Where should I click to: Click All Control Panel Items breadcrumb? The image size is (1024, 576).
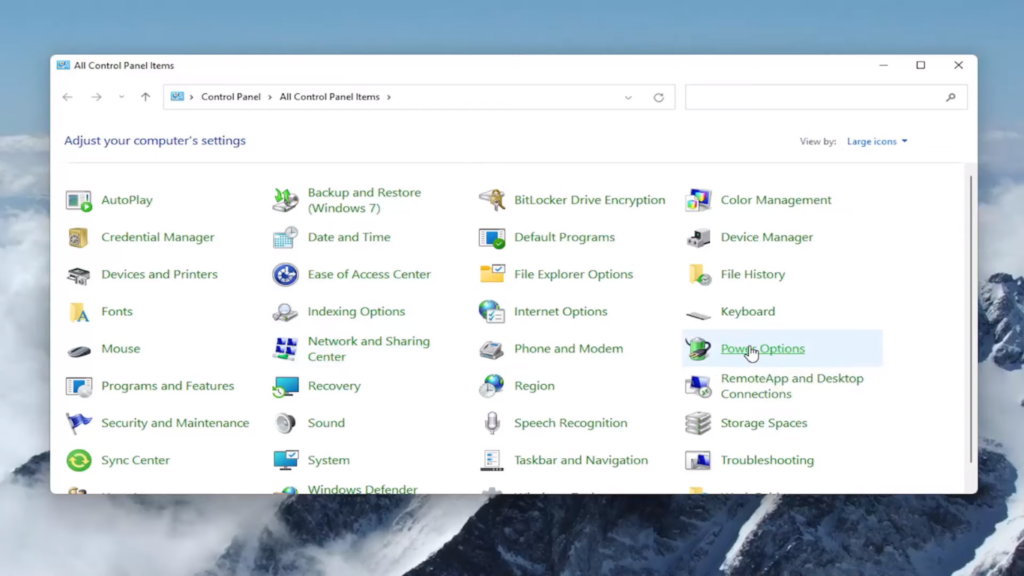(x=329, y=97)
